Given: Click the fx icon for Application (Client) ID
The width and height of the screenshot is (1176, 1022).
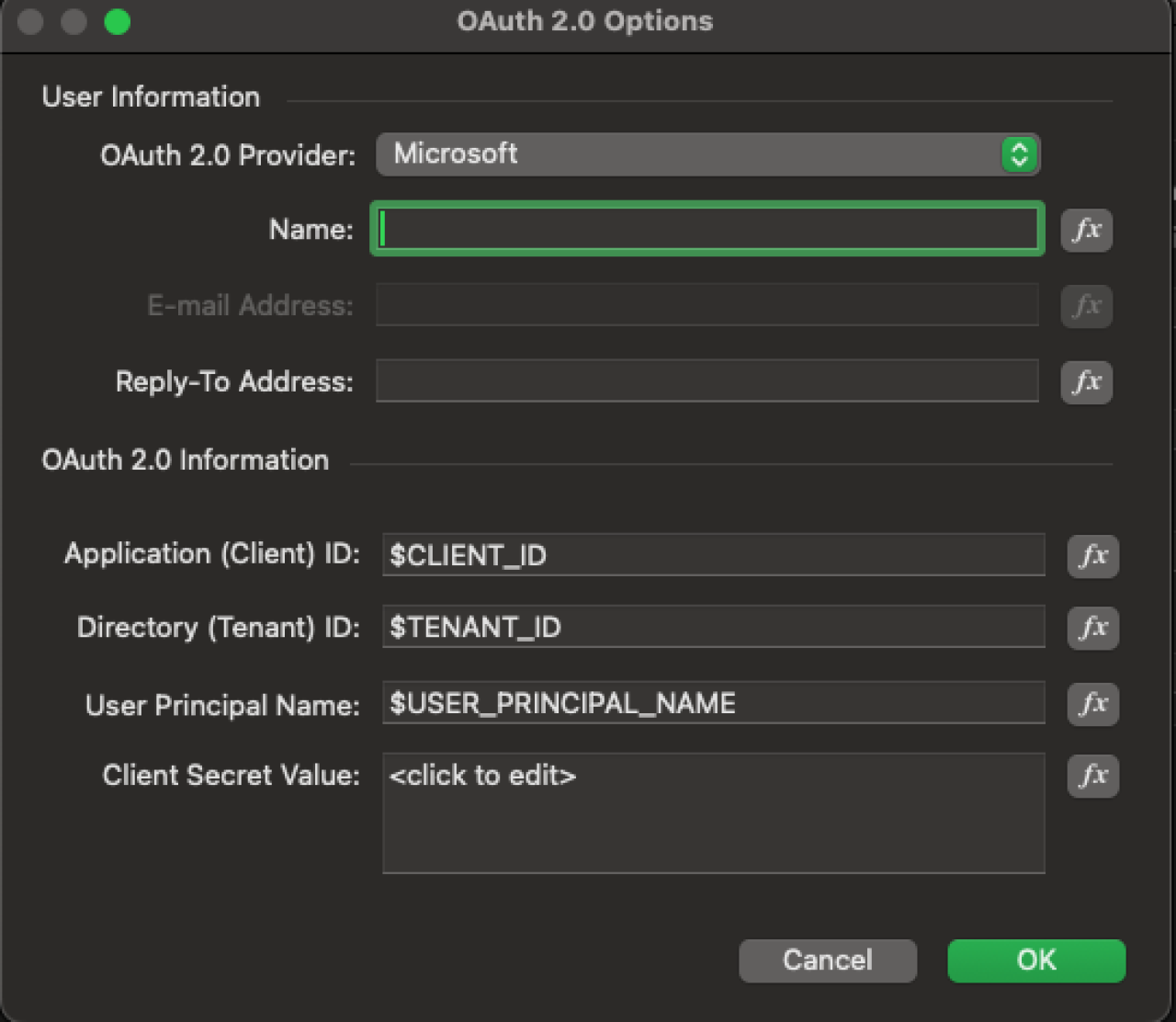Looking at the screenshot, I should click(1092, 555).
